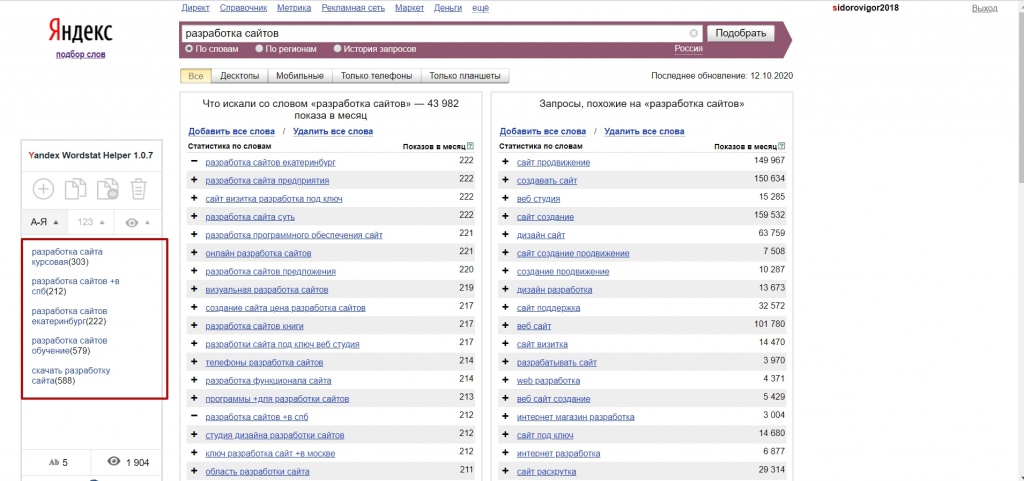The image size is (1024, 481).
Task: Click the copy list icon in Wordstat Helper
Action: [x=75, y=189]
